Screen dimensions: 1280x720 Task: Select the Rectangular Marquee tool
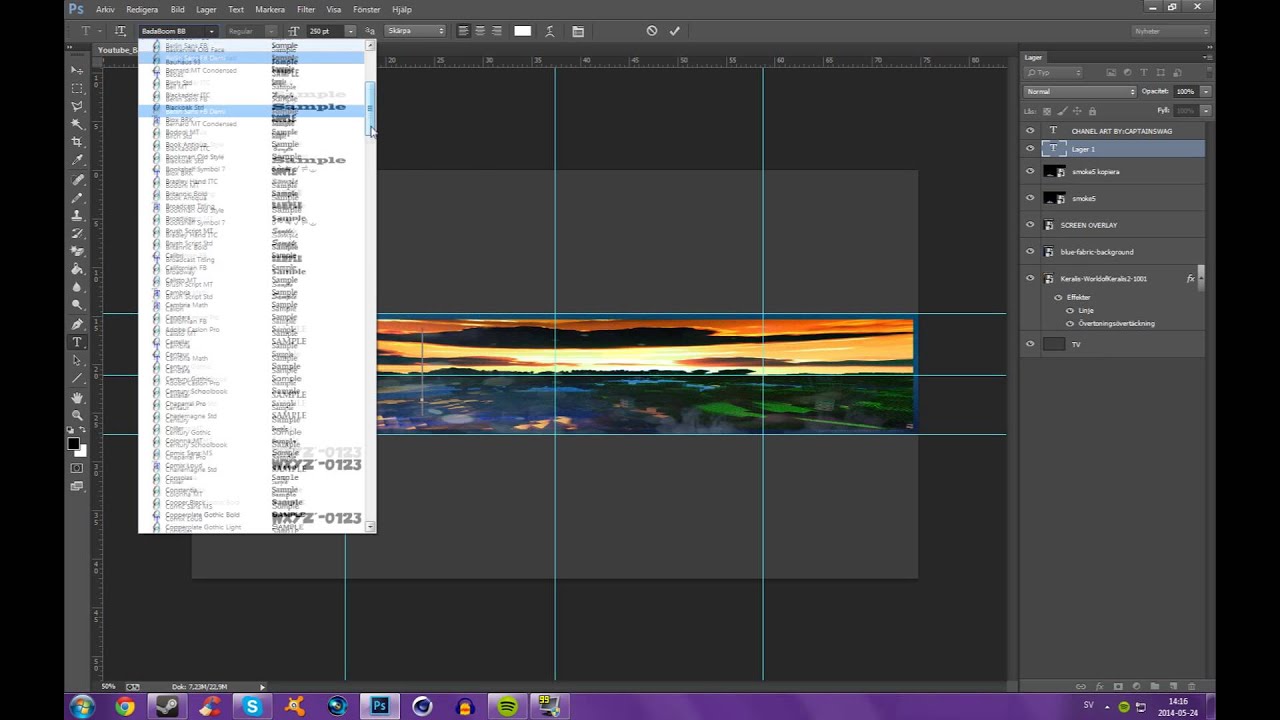coord(77,89)
